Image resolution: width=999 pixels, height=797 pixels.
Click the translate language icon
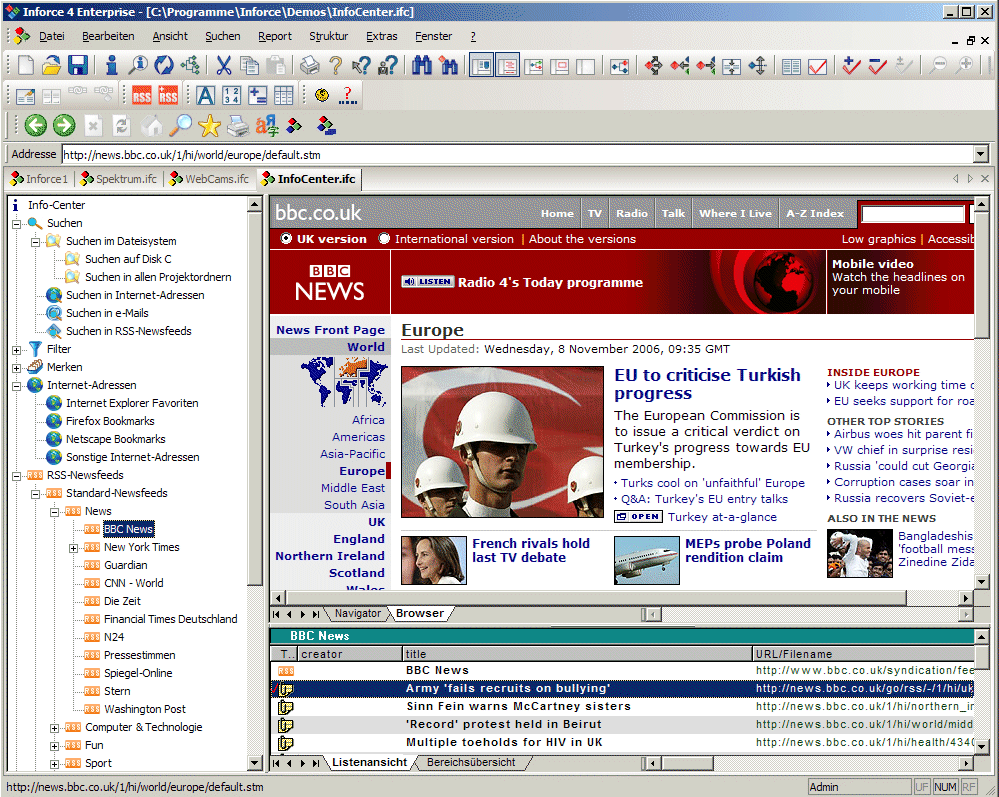267,126
